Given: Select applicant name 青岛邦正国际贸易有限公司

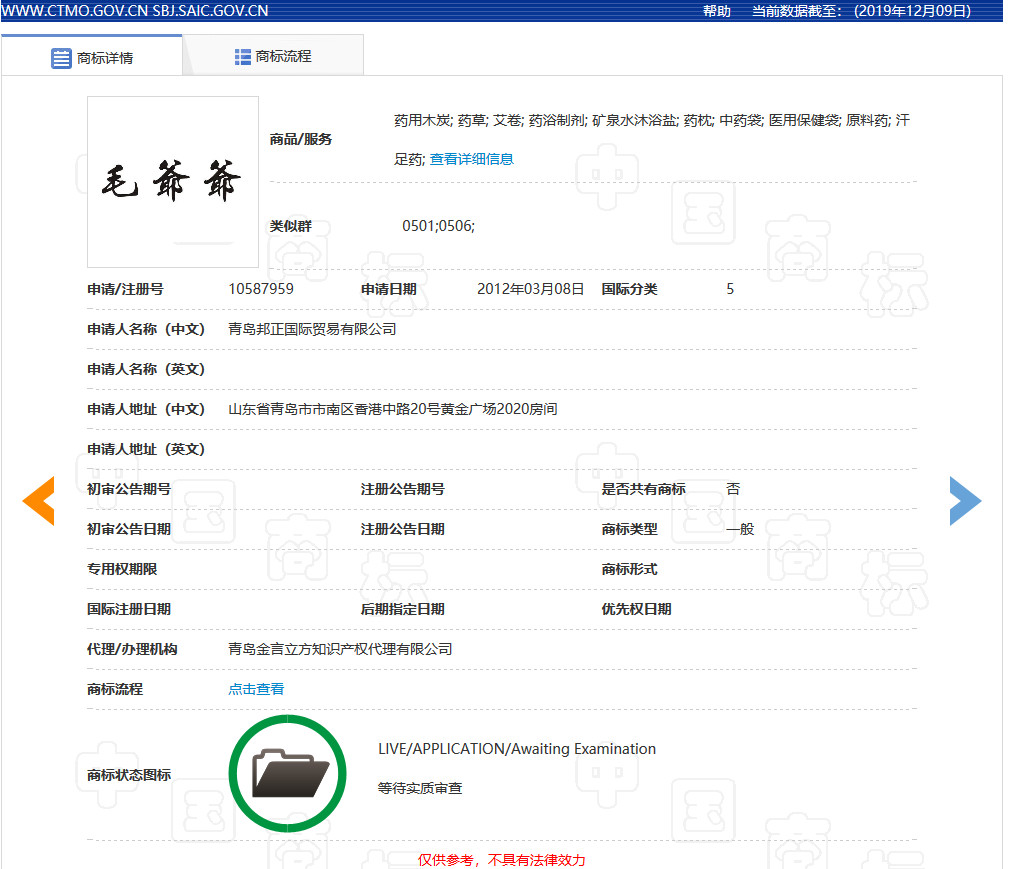Looking at the screenshot, I should click(312, 329).
